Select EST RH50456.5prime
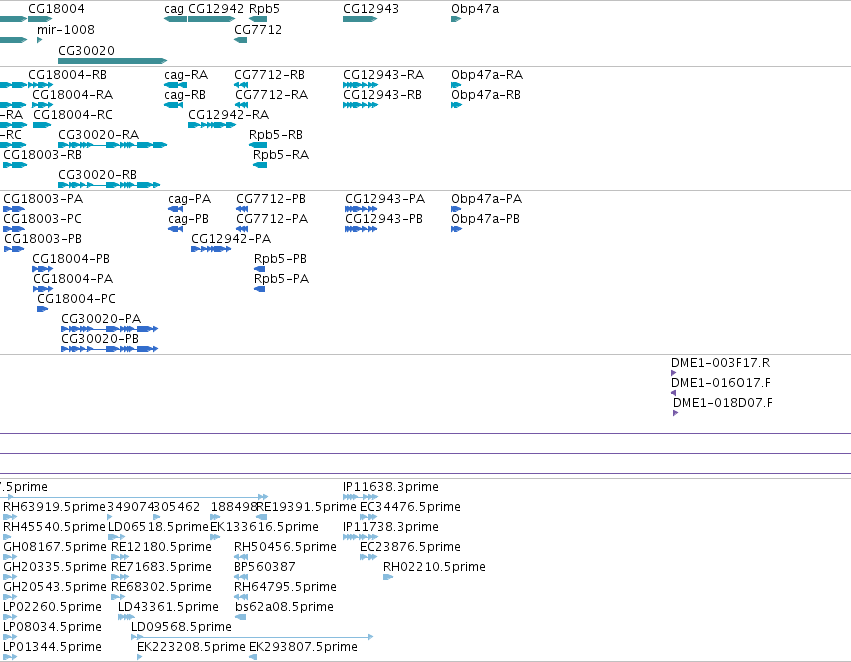This screenshot has width=851, height=662. click(x=285, y=548)
